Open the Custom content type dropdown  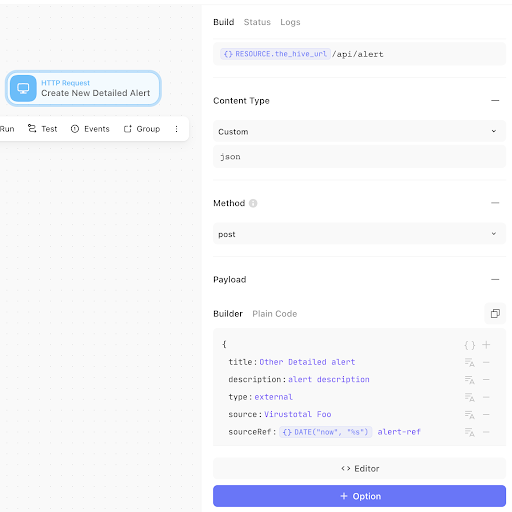(x=359, y=131)
